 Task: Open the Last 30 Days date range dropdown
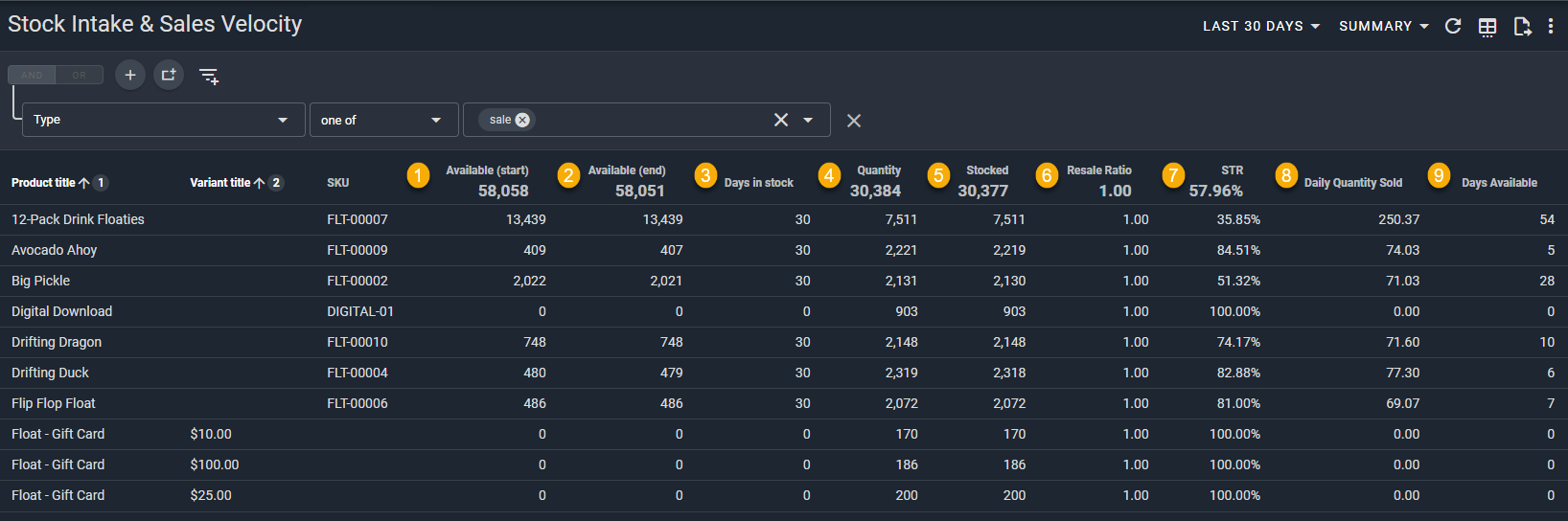tap(1261, 26)
